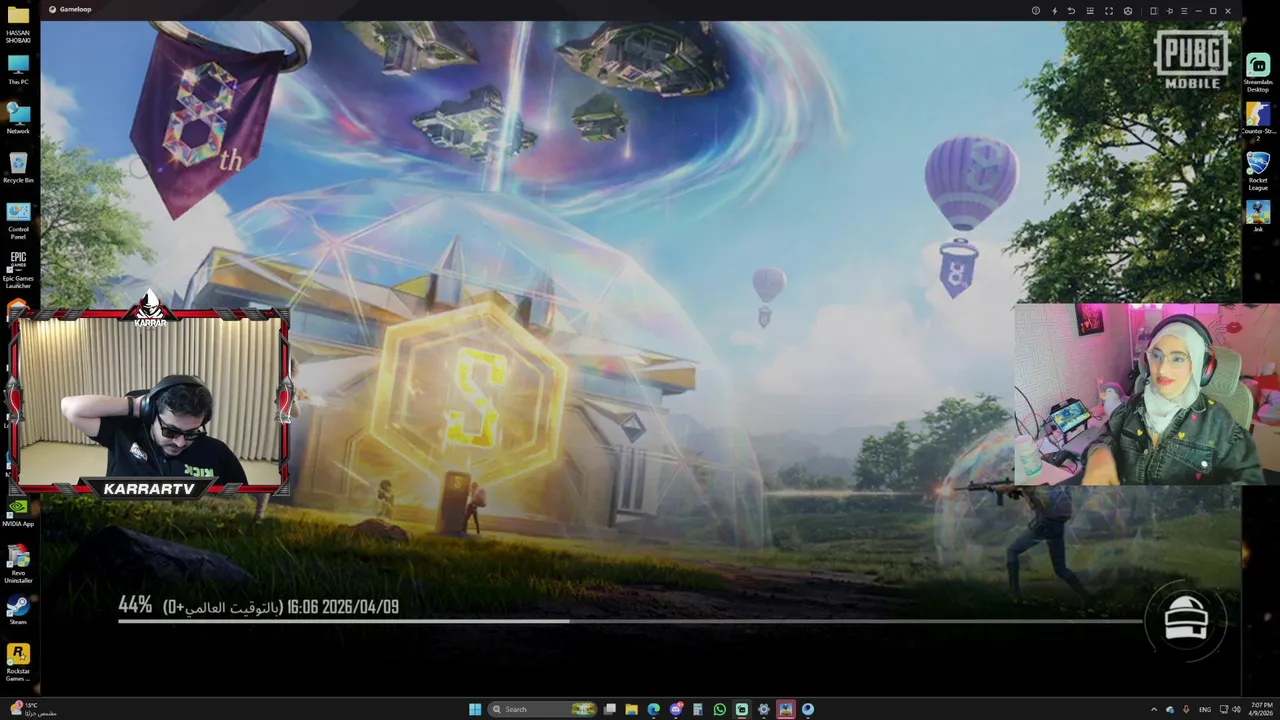1280x720 pixels.
Task: Select Recycle Bin desktop icon
Action: [x=18, y=167]
